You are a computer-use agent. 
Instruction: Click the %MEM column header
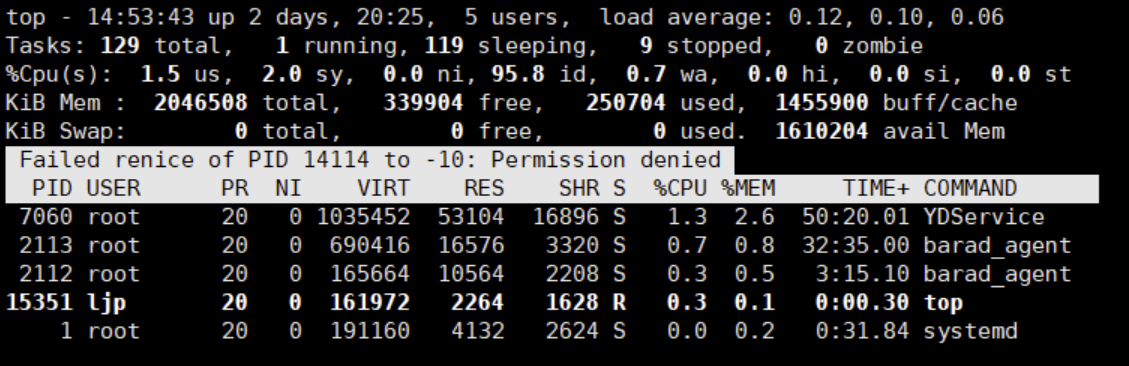pos(748,189)
